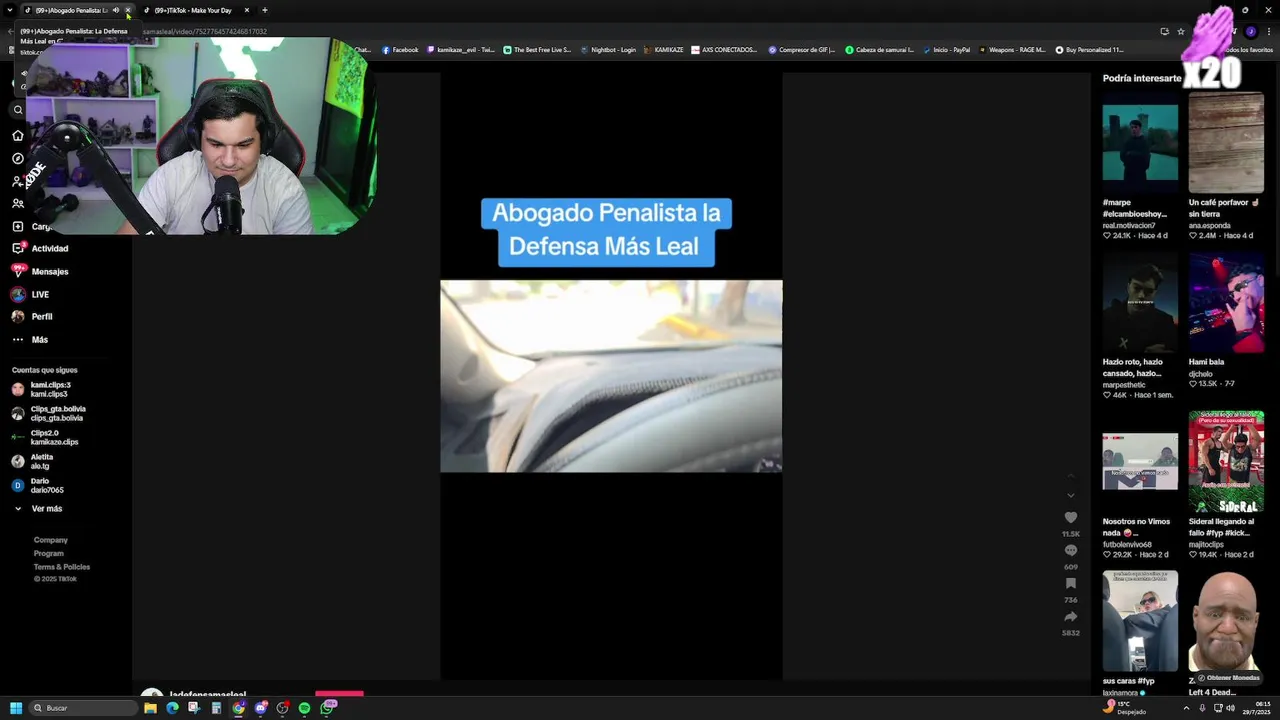Open the 'Sideral llegando al fallo' video thumbnail
1280x720 pixels.
pos(1226,461)
